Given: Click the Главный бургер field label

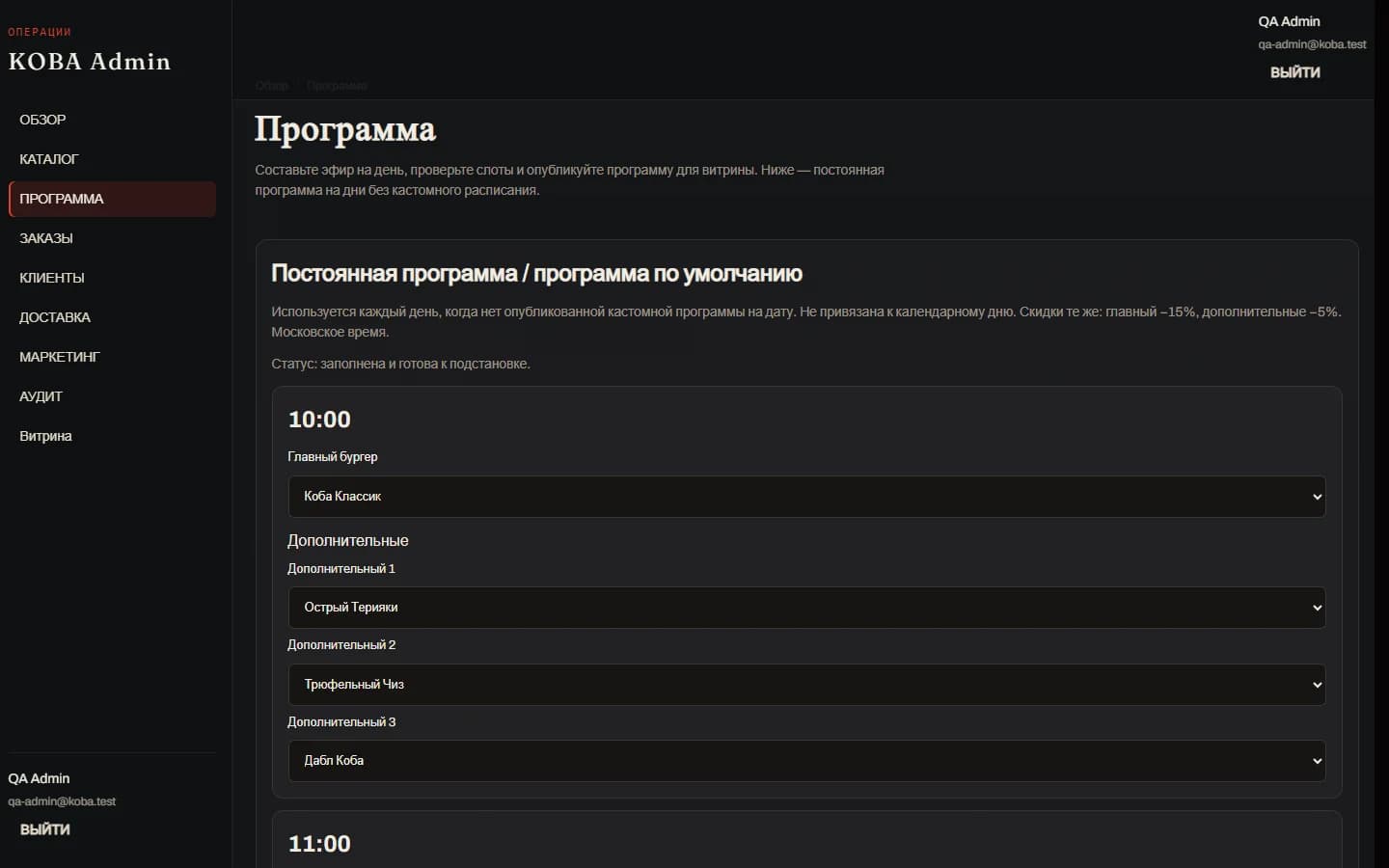Looking at the screenshot, I should [333, 457].
